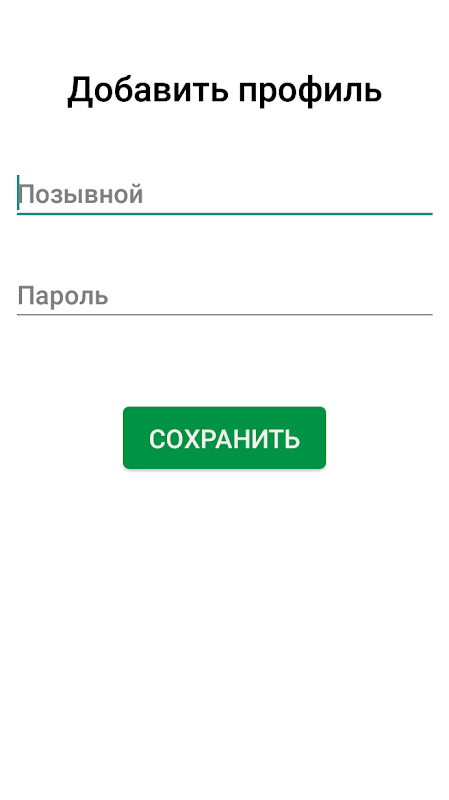Tap the green СОХРАНИТЬ button
449x800 pixels.
pyautogui.click(x=224, y=438)
